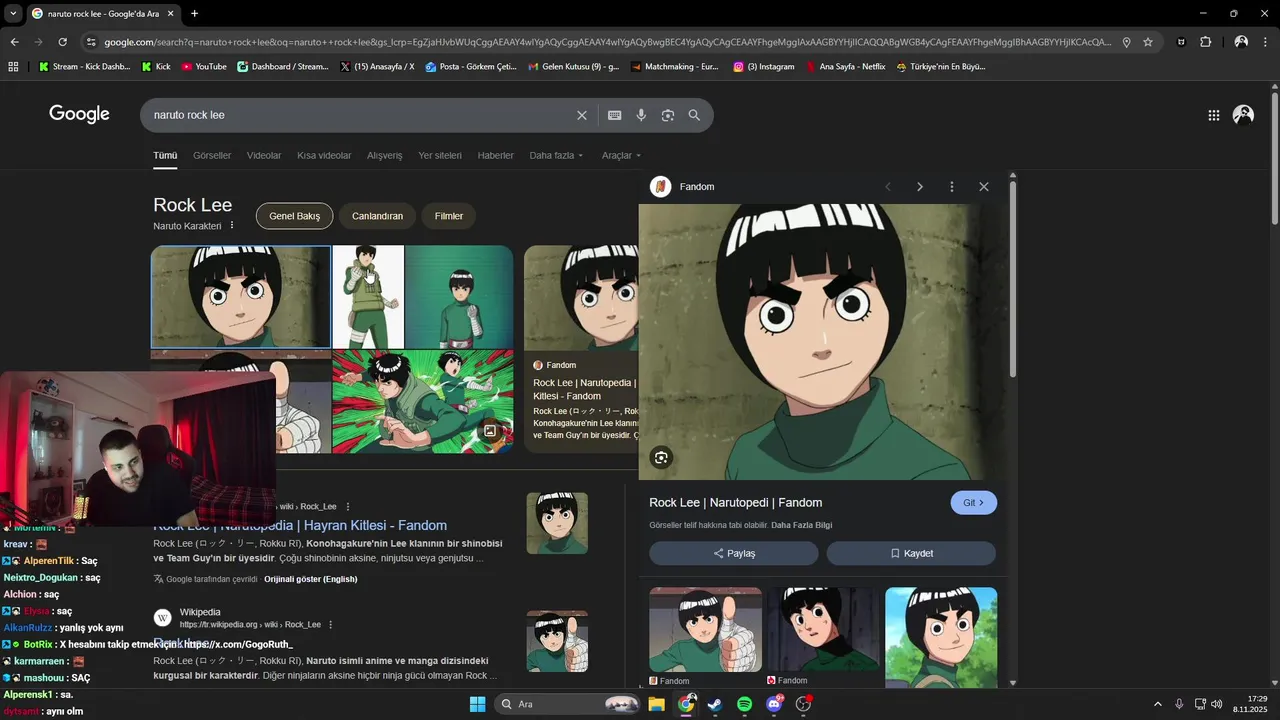Open Discord from the taskbar
This screenshot has height=720, width=1280.
tap(774, 704)
